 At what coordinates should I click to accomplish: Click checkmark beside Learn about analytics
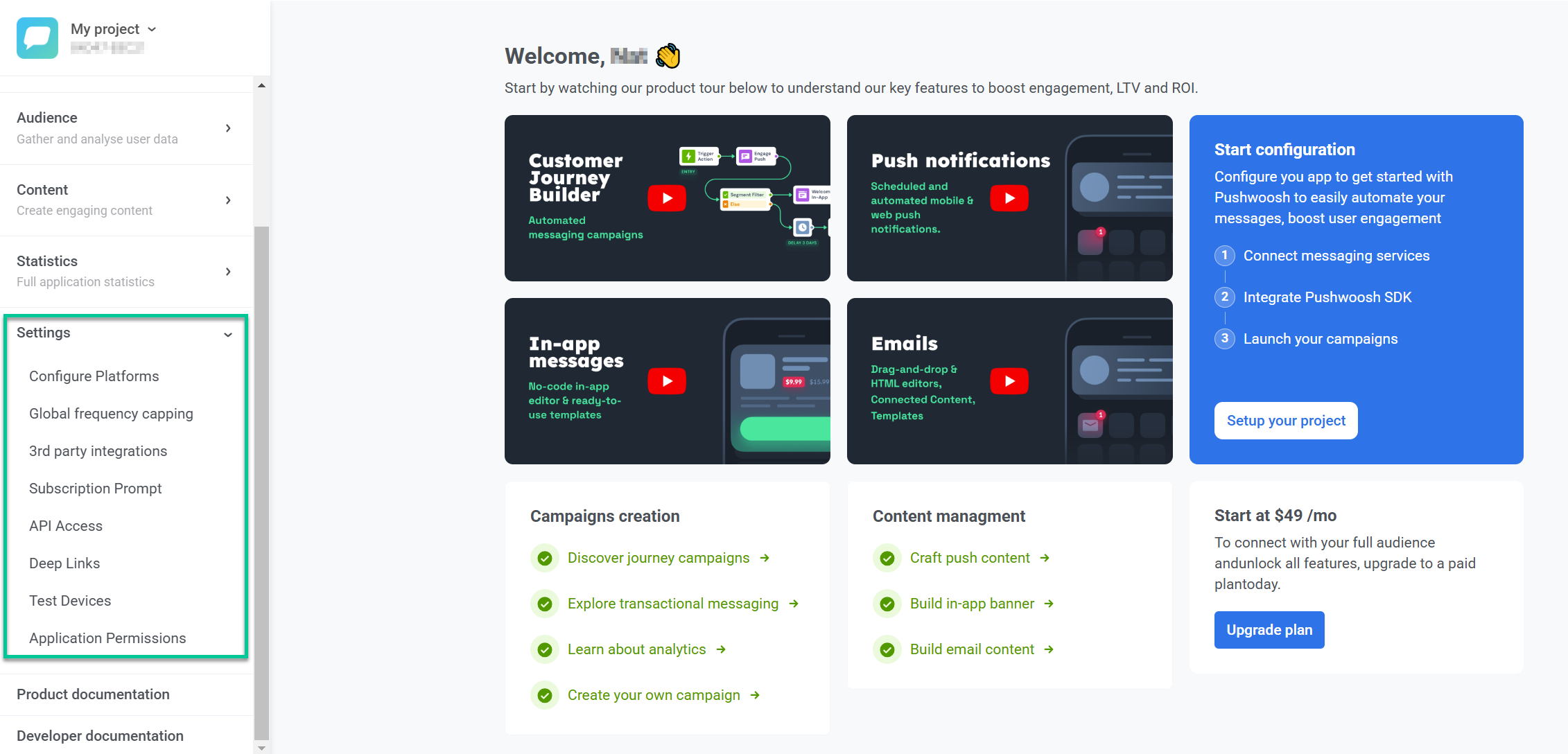pos(545,650)
